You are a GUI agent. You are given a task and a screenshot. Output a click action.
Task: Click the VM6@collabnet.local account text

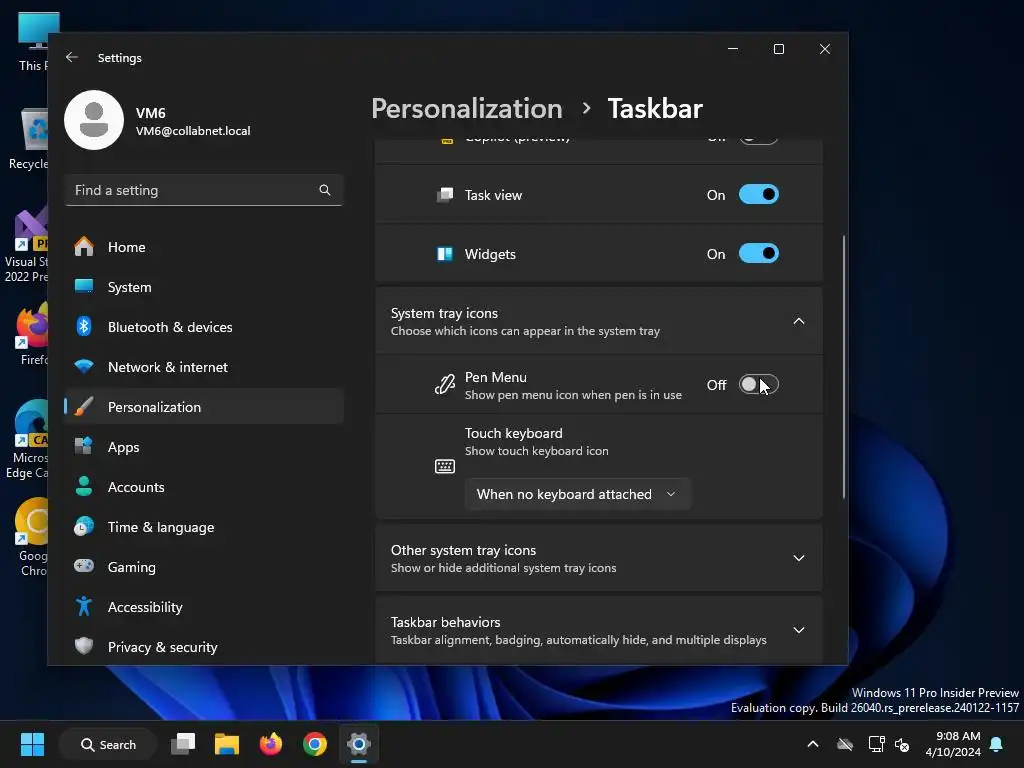coord(193,131)
